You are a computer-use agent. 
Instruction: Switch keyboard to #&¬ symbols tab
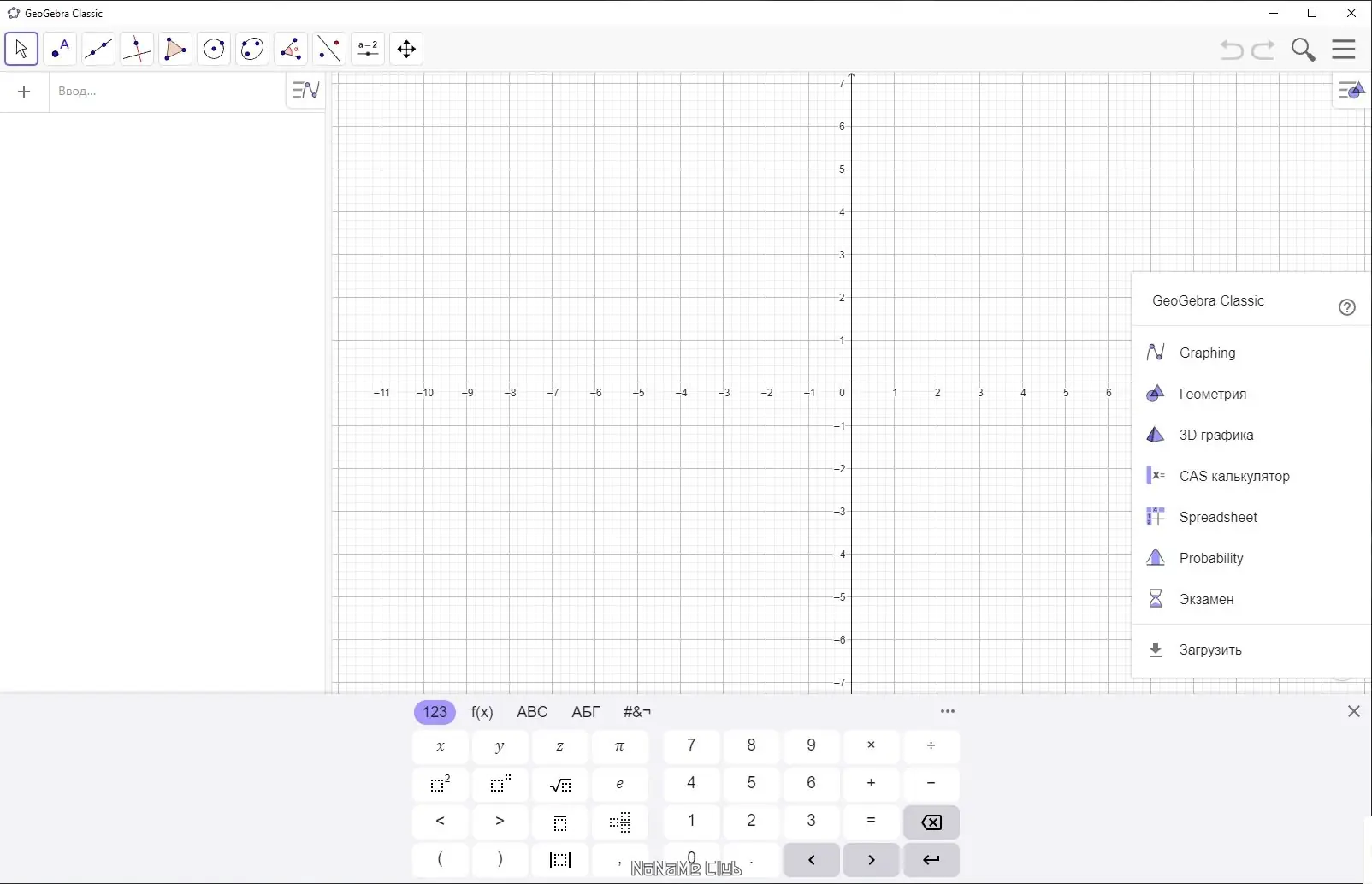637,712
